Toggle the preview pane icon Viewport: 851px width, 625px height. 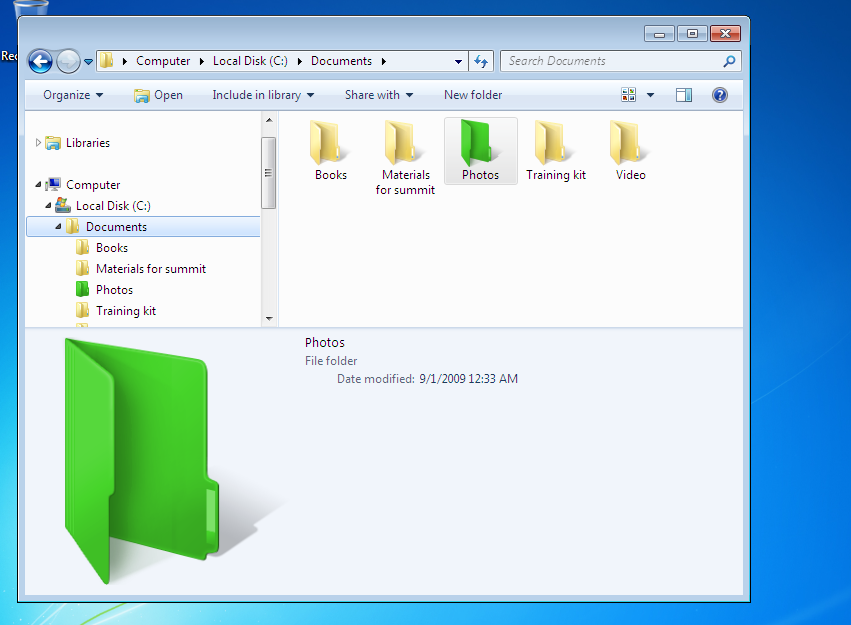[x=684, y=95]
